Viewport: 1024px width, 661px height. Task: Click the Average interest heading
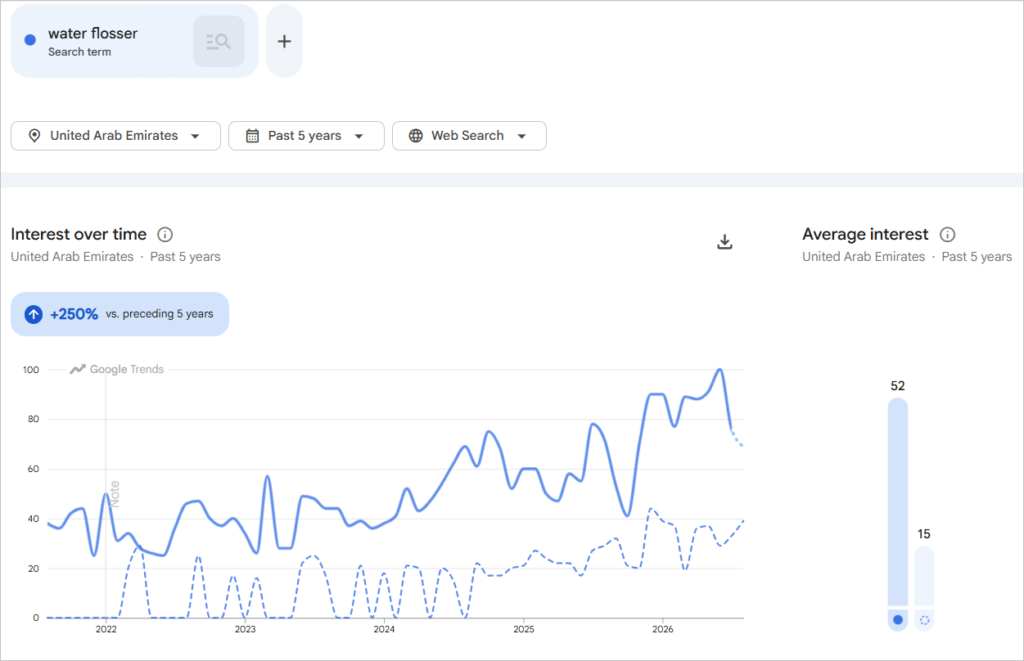pos(865,234)
